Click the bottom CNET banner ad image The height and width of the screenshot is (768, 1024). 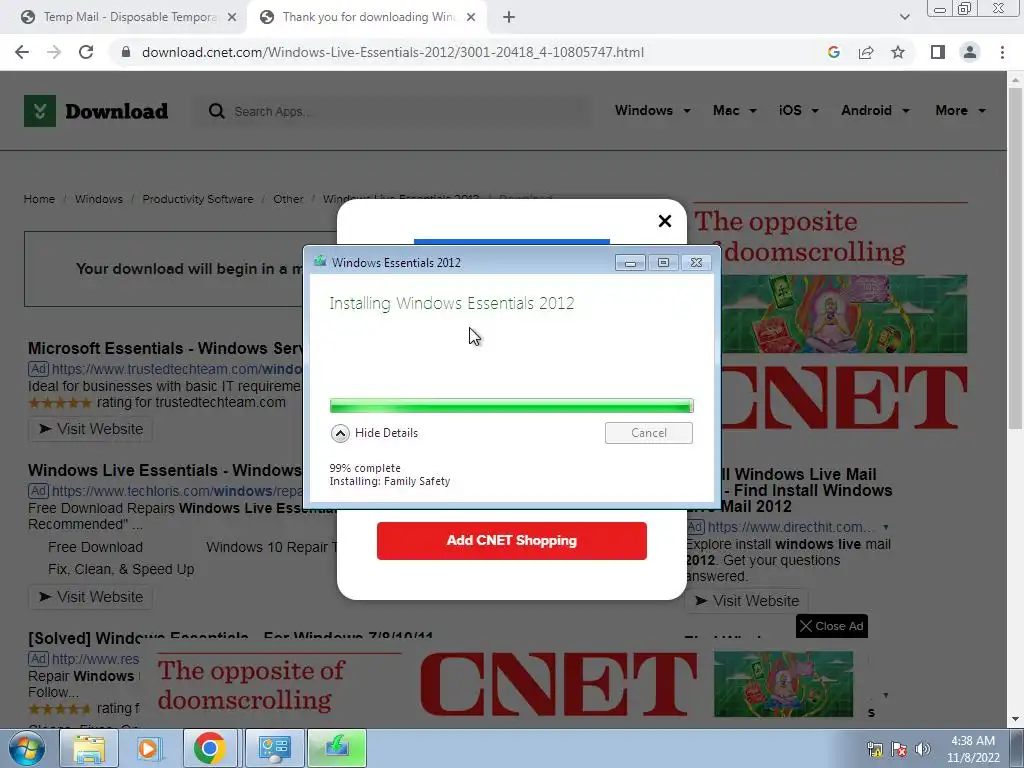(x=505, y=686)
